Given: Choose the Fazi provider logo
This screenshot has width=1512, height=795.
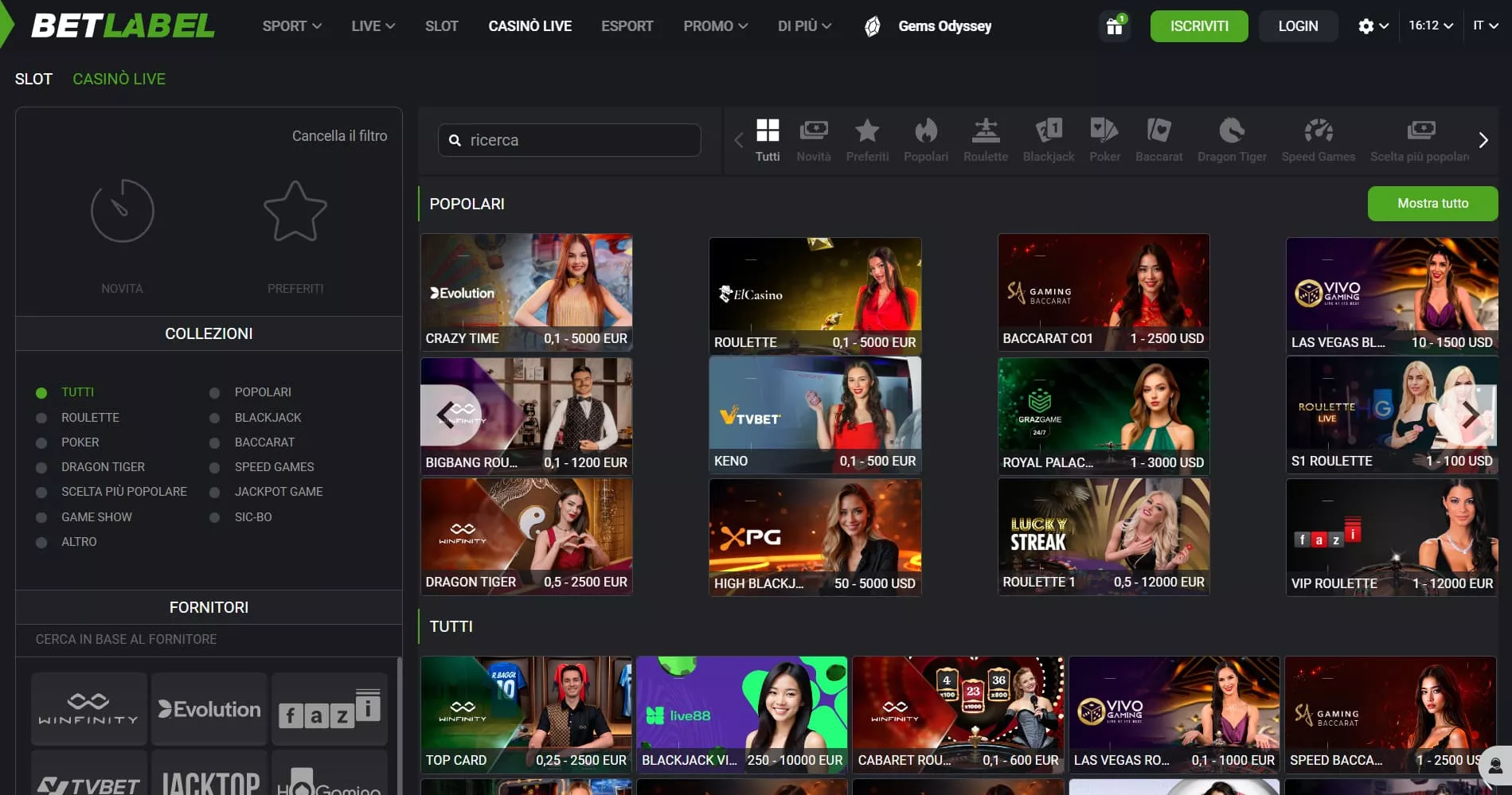Looking at the screenshot, I should click(329, 708).
